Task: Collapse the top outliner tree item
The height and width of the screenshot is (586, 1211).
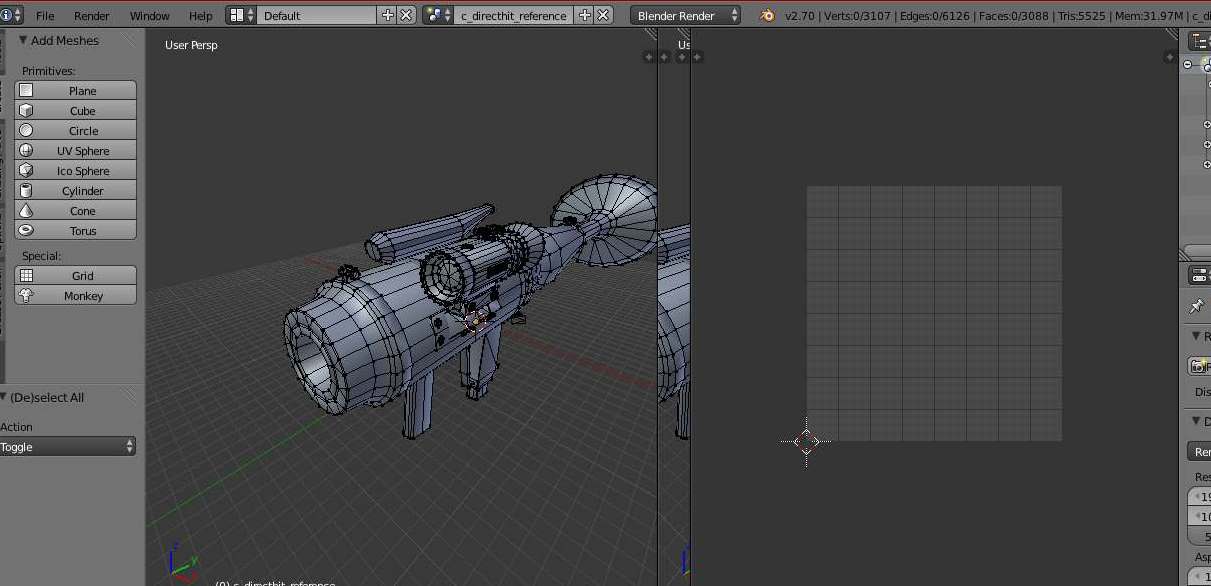Action: 1187,64
